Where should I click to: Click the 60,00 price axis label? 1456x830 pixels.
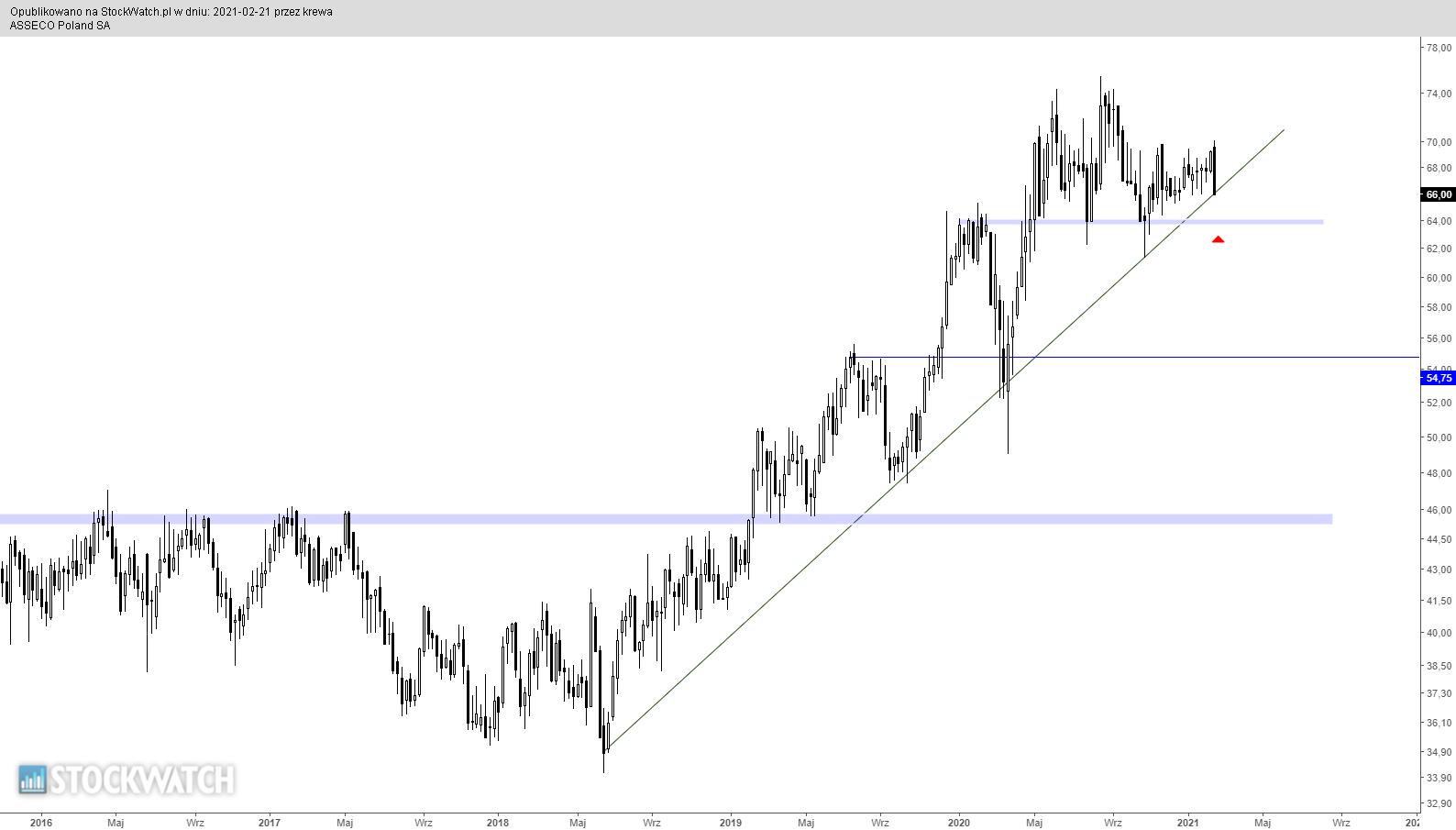1439,278
